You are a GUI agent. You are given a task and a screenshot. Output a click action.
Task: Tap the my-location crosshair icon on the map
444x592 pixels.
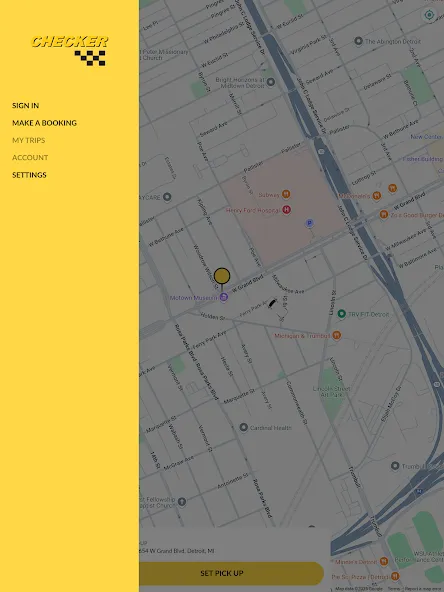429,15
